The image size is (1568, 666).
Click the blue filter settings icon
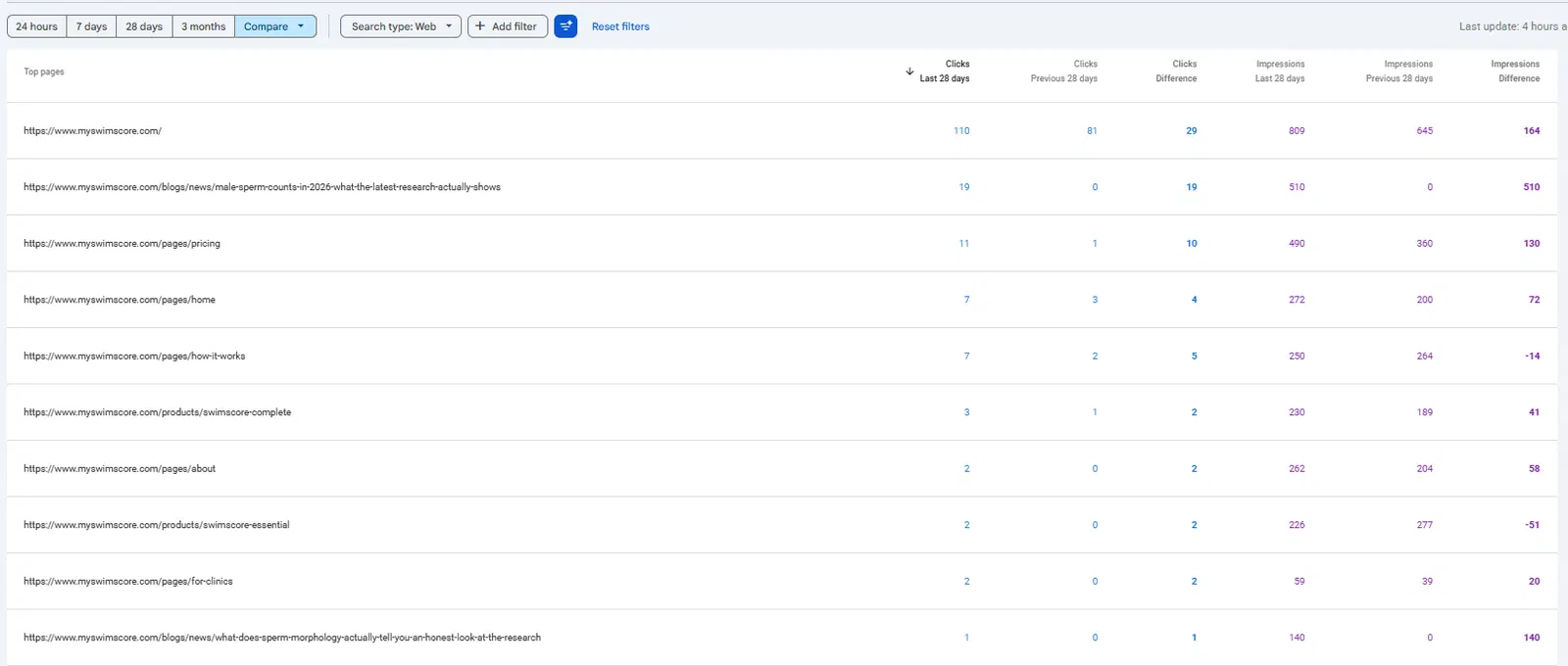pos(565,26)
